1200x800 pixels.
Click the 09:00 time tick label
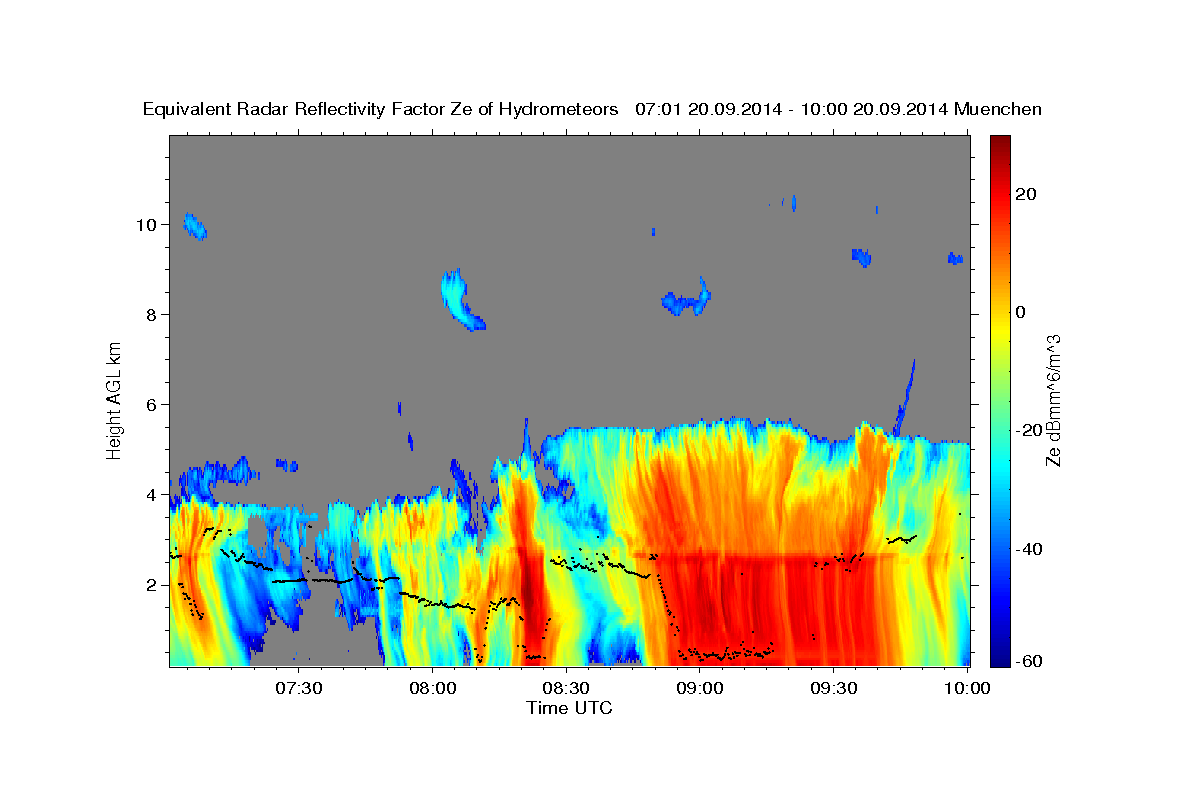click(700, 688)
